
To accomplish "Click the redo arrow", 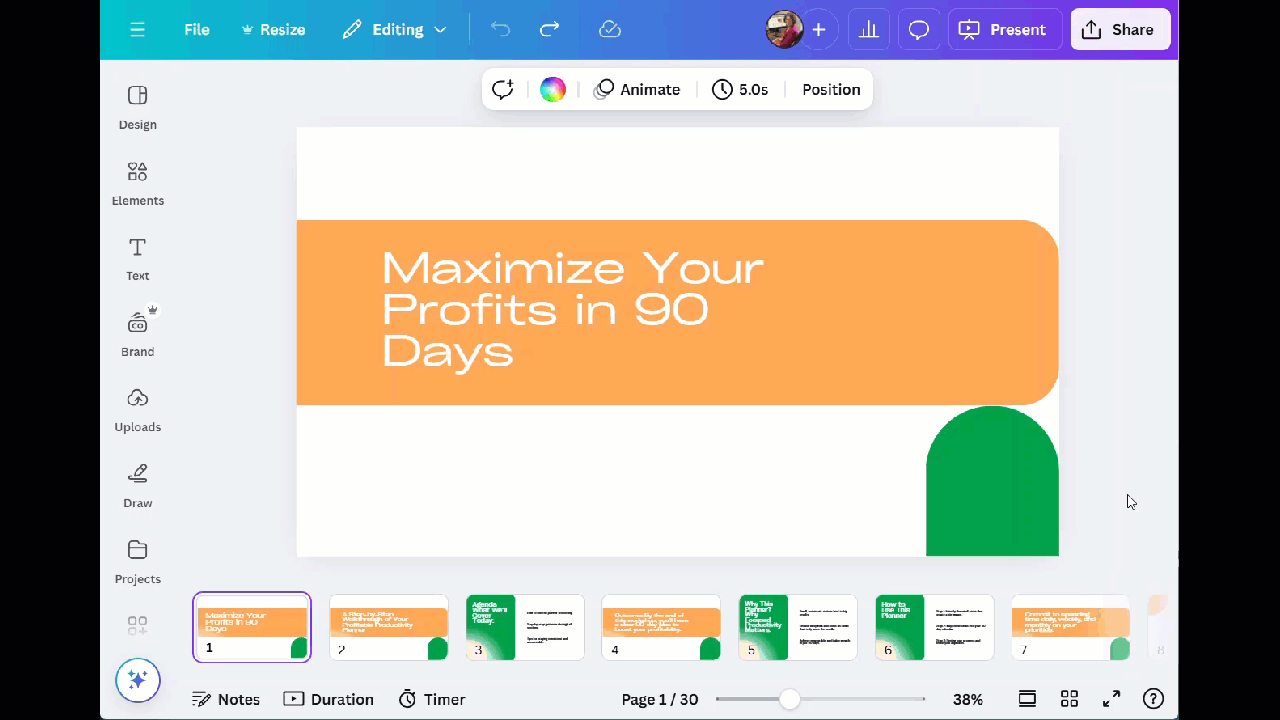I will point(549,30).
